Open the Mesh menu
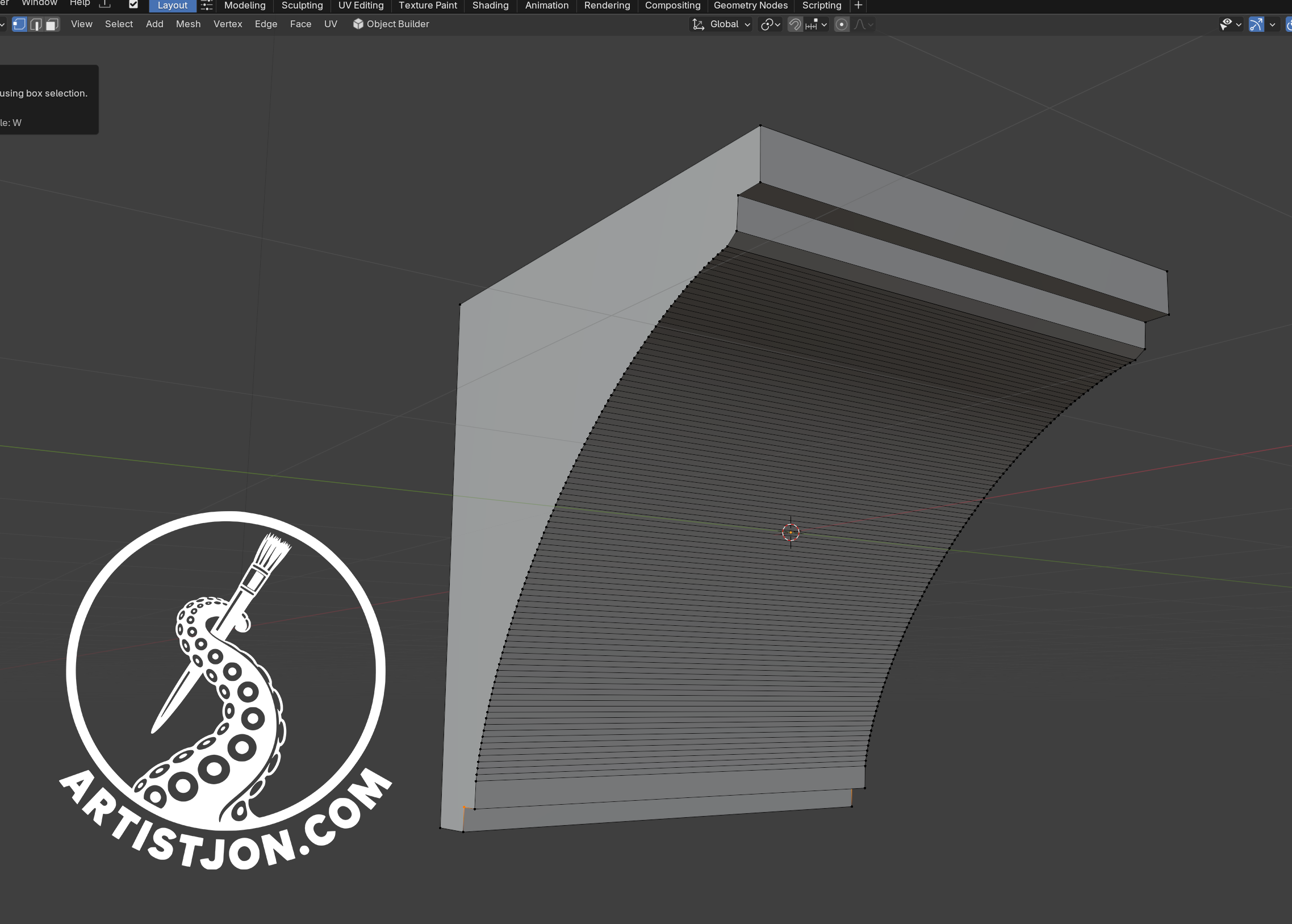Screen dimensions: 1292x924 (189, 24)
